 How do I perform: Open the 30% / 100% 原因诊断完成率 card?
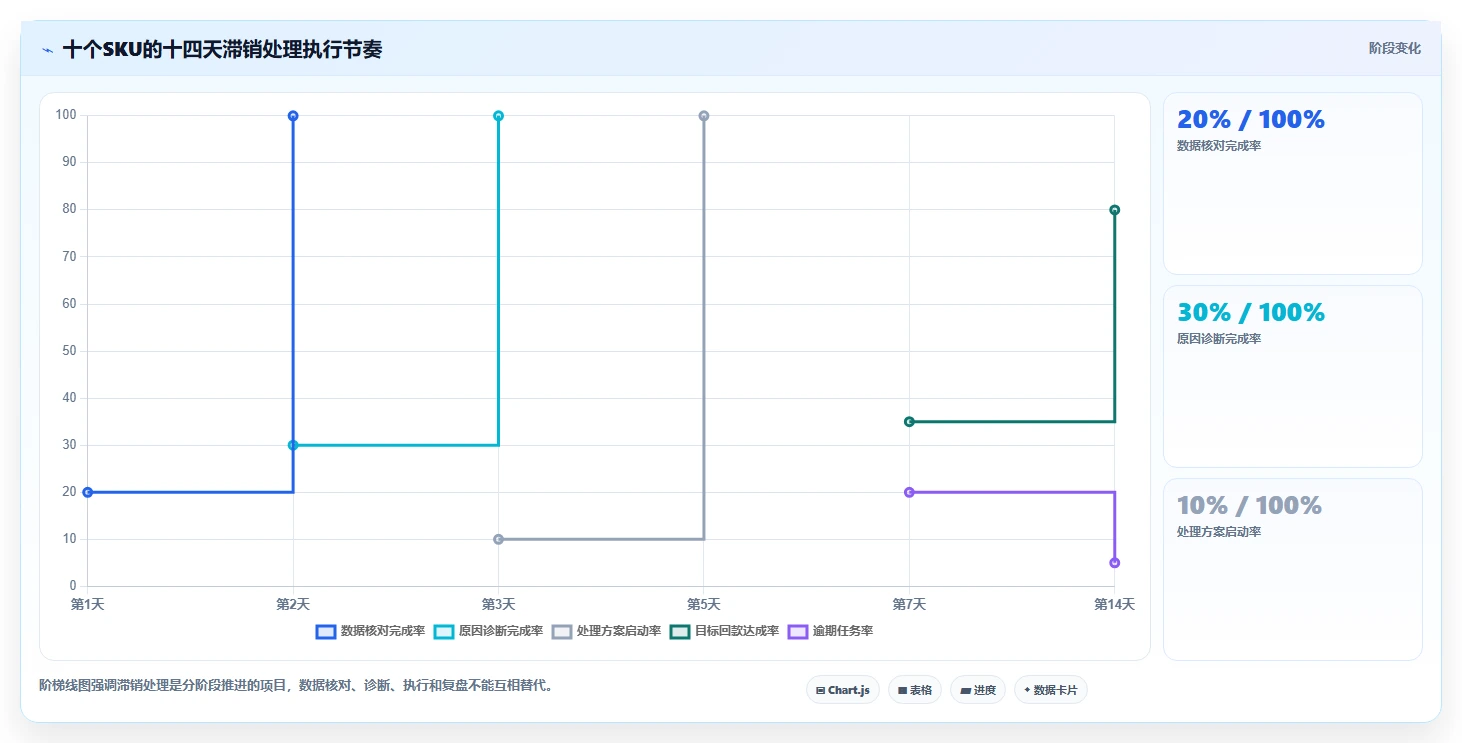[1292, 376]
